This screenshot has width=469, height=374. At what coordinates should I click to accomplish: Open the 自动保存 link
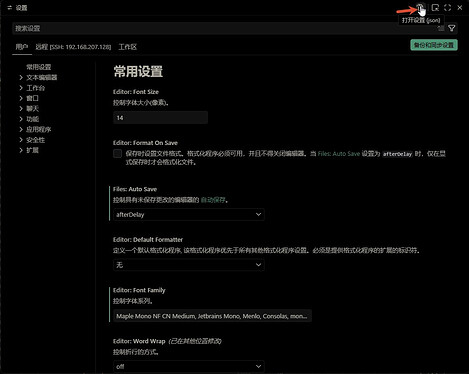[213, 200]
